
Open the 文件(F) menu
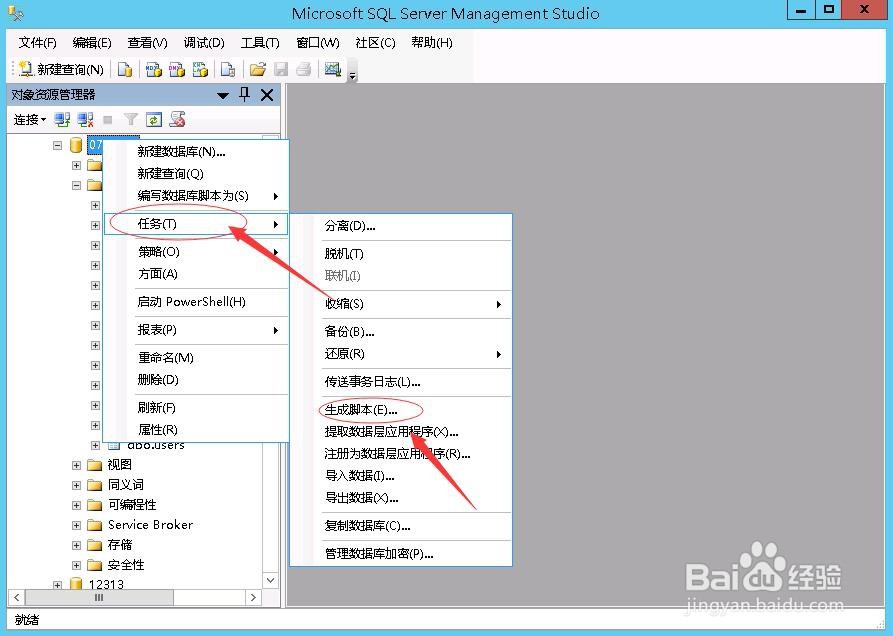(38, 43)
